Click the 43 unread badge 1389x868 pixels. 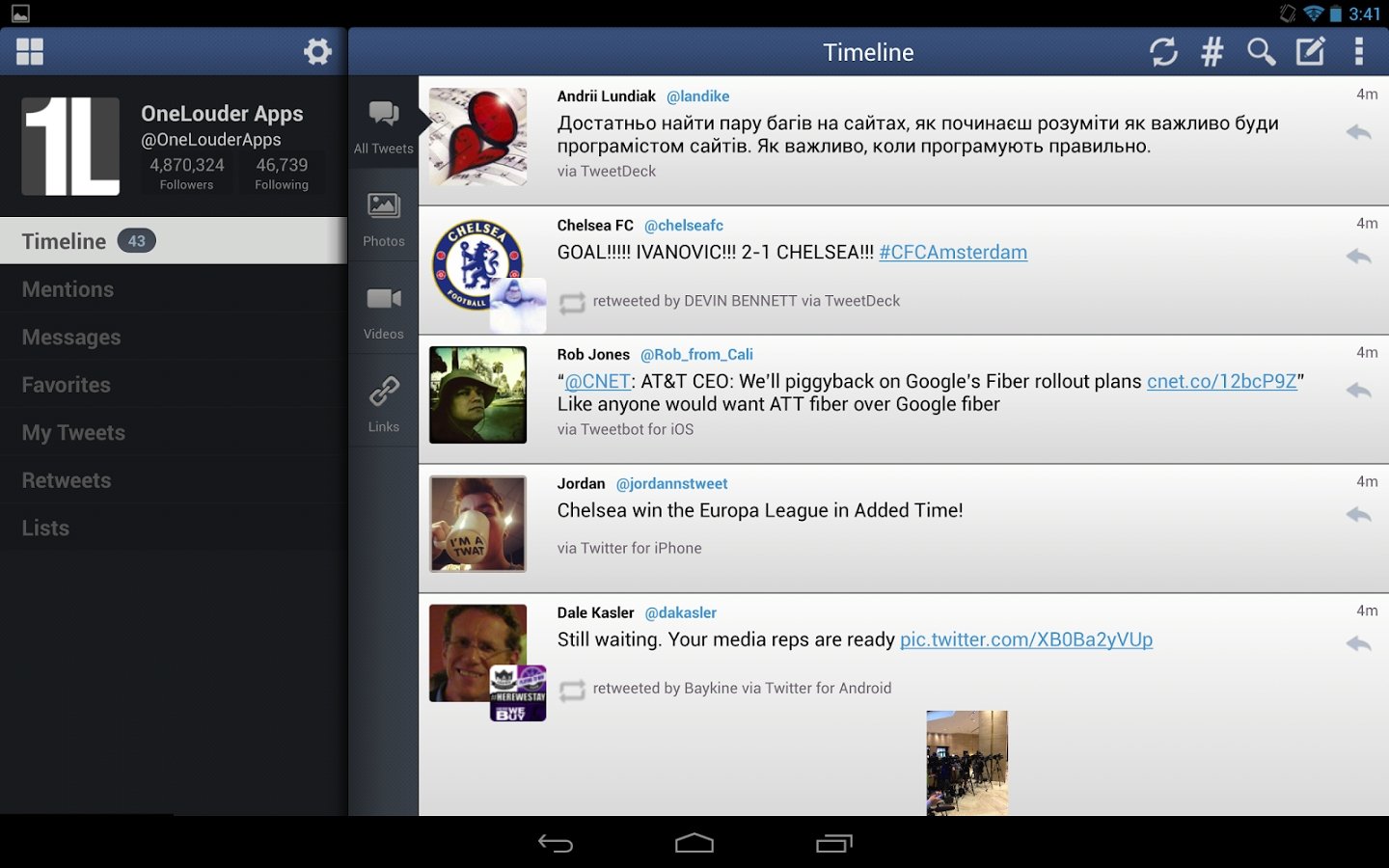coord(137,241)
